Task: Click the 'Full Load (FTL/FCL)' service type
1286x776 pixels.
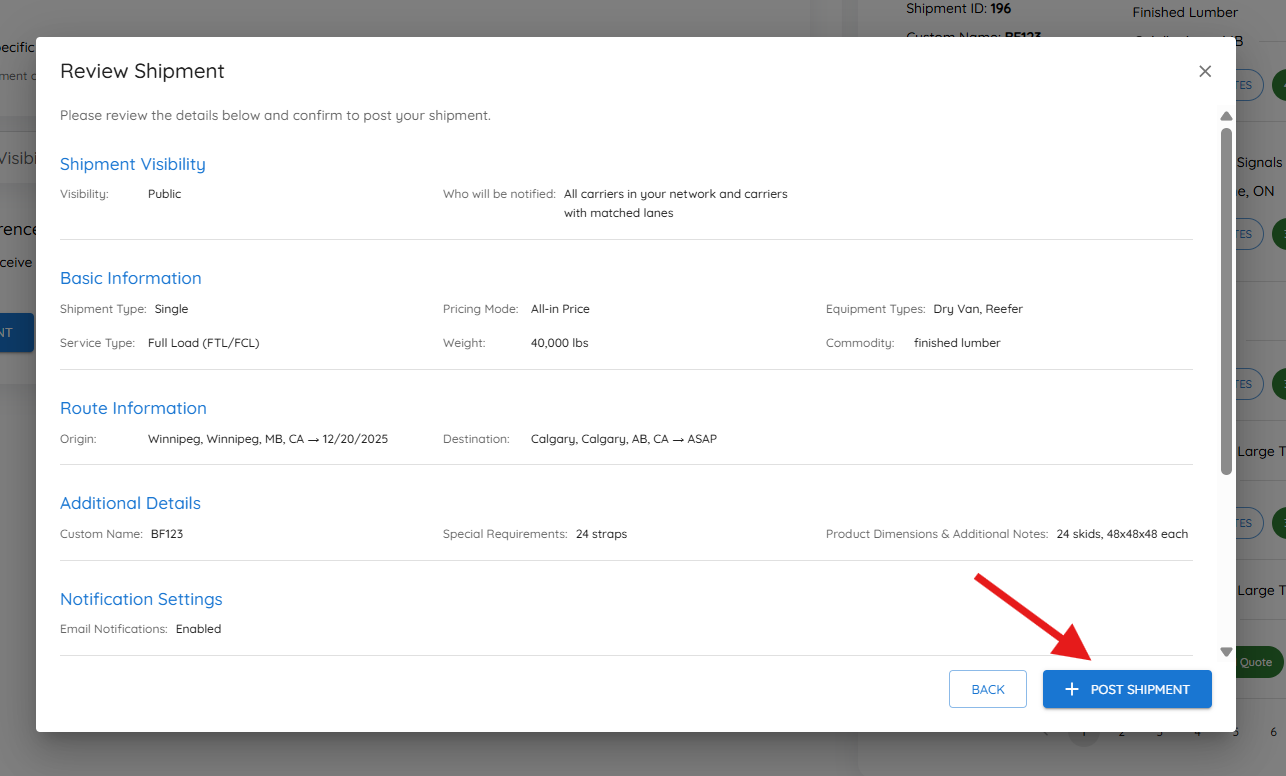Action: 204,343
